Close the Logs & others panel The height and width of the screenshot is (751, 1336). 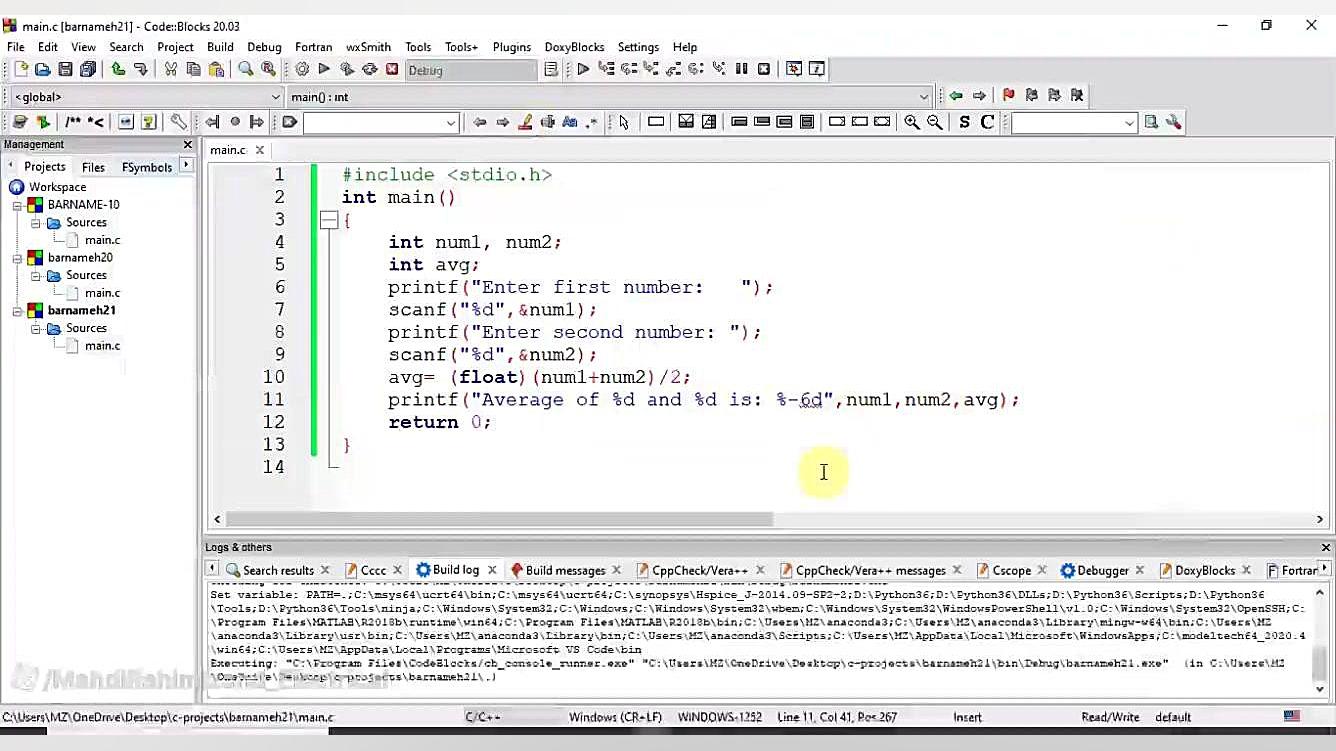pyautogui.click(x=1326, y=547)
